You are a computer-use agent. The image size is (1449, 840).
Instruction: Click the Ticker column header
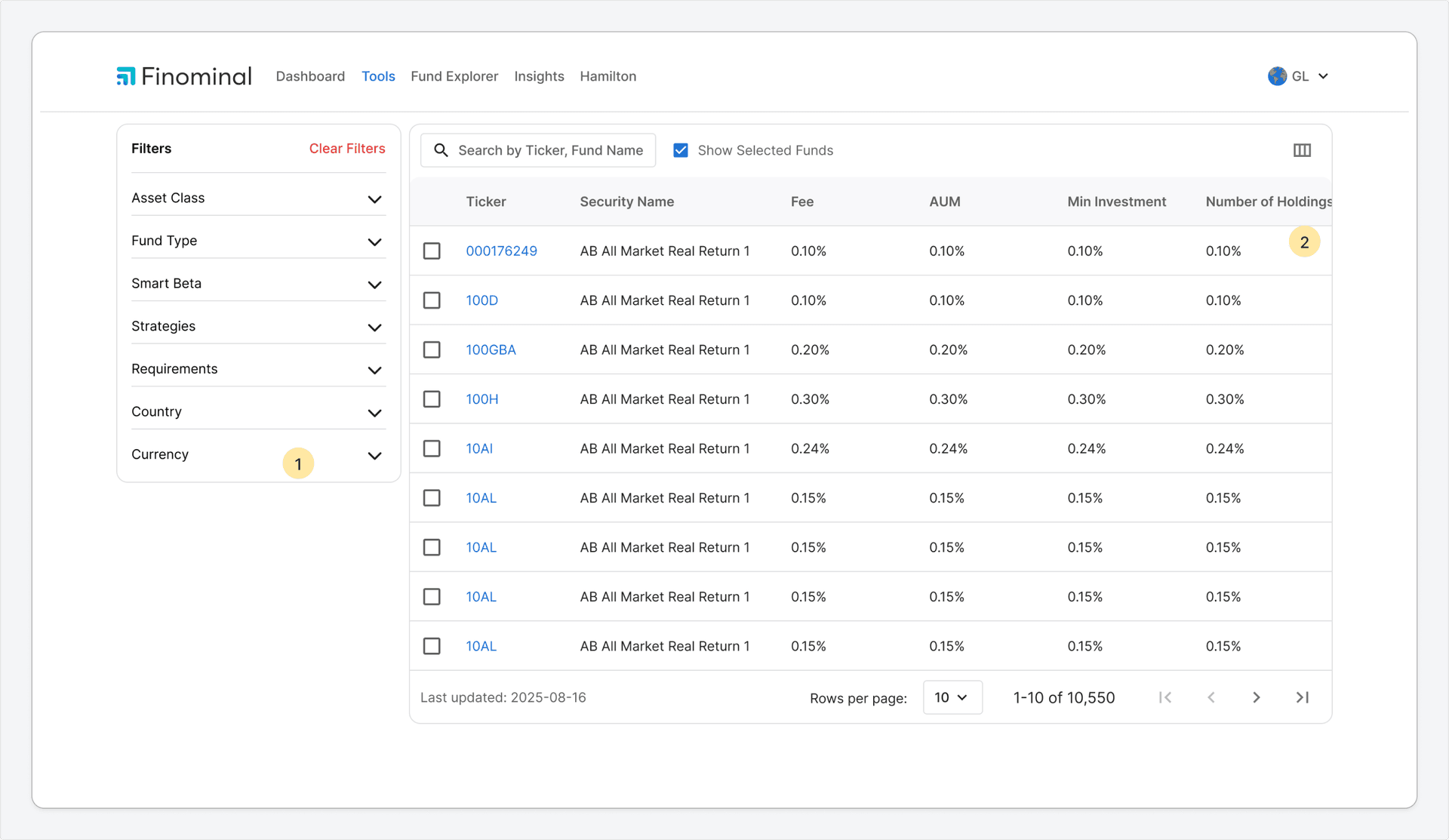486,202
